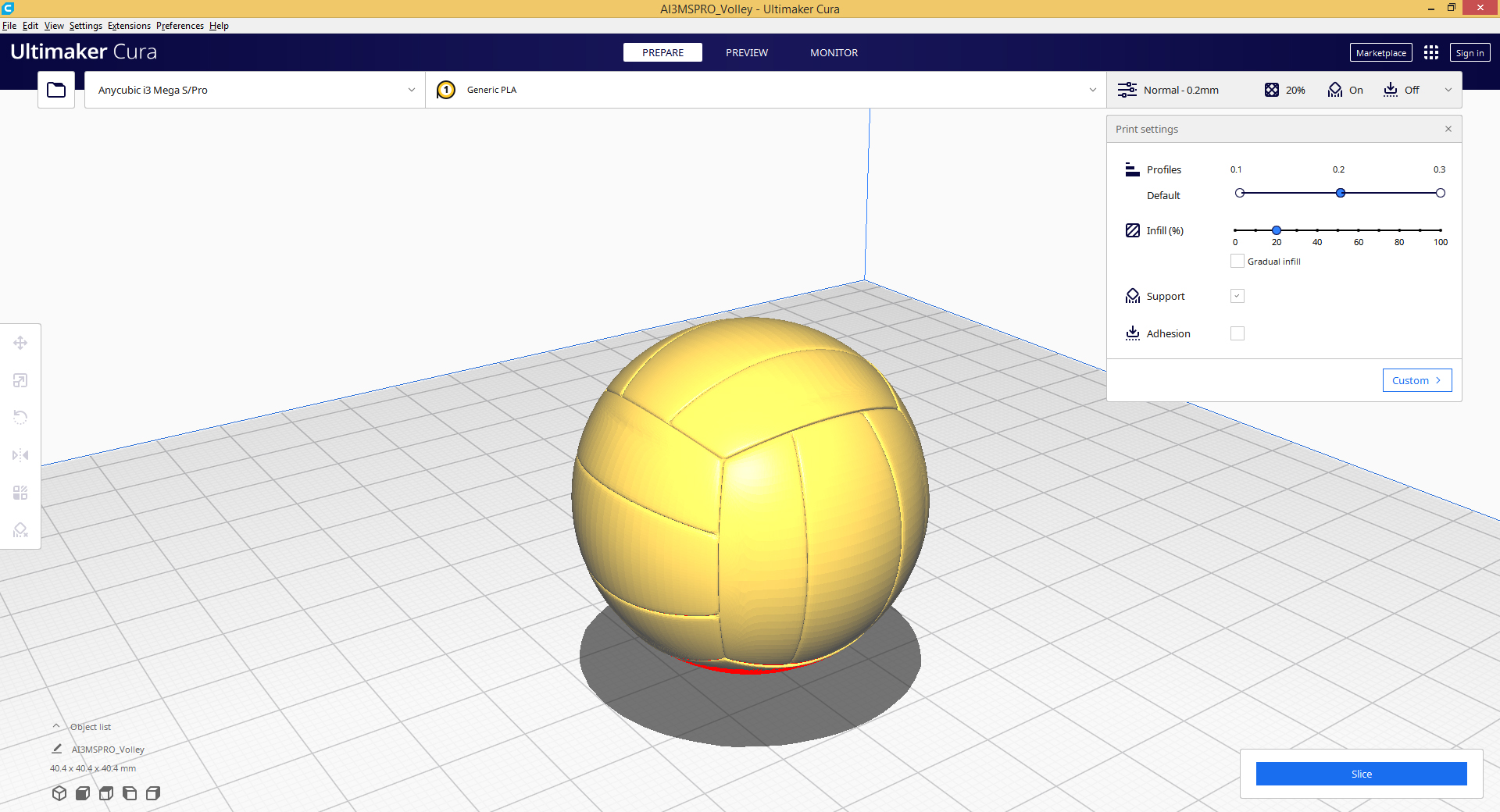The image size is (1500, 812).
Task: Switch to front view of the model
Action: click(82, 793)
